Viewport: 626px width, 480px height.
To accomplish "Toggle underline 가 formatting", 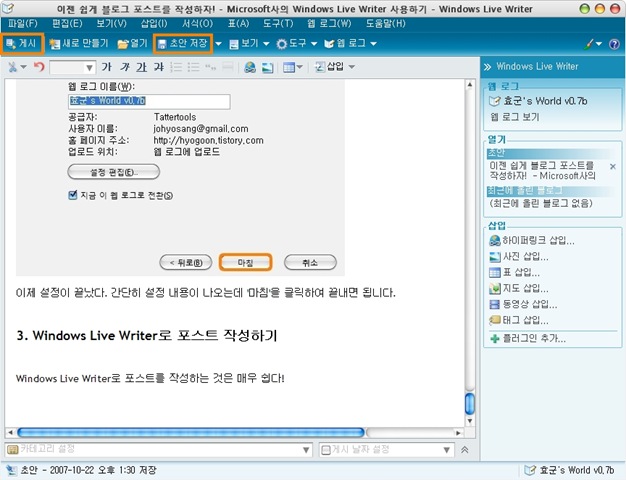I will (x=141, y=67).
